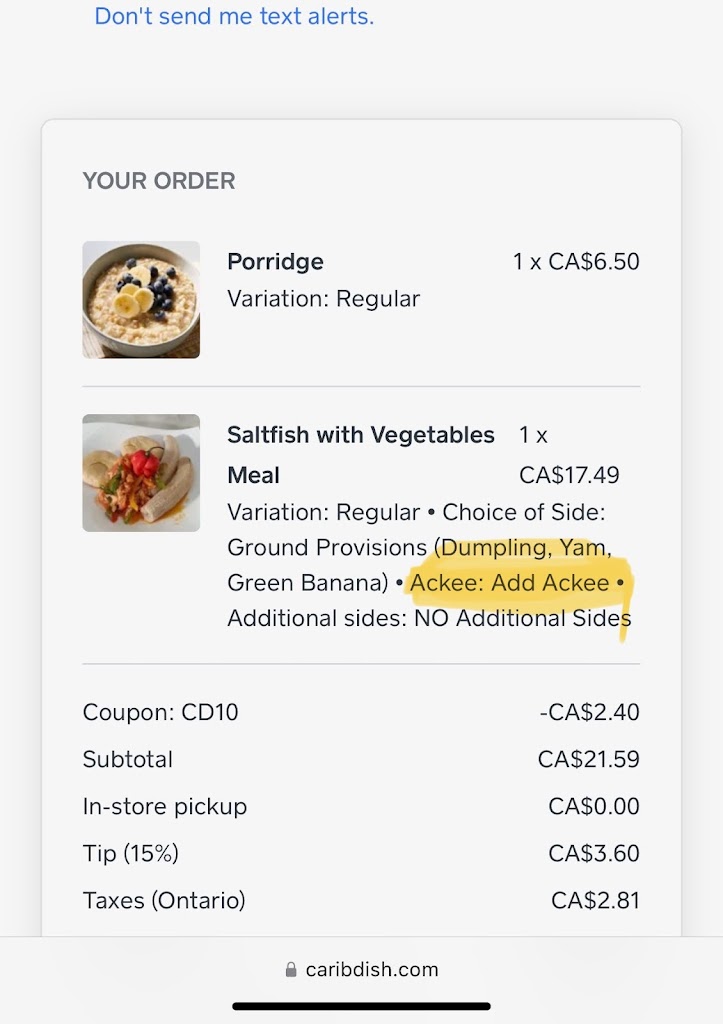
Task: Tap the Coupon: CD10 line
Action: pos(160,712)
